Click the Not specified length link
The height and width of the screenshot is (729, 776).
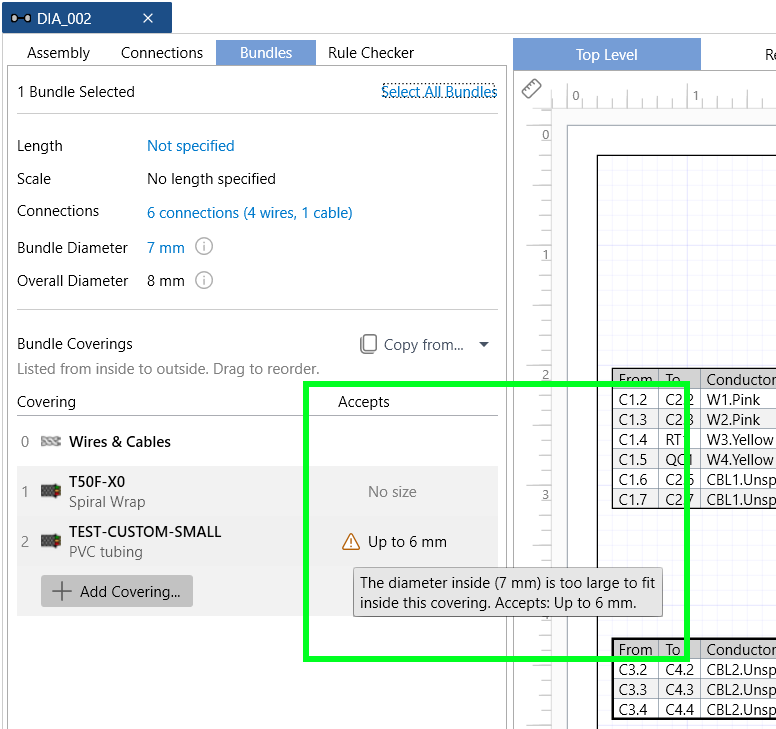coord(191,146)
